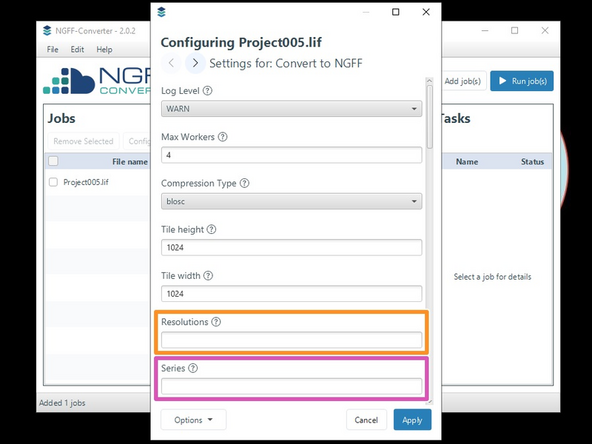Click the Tile width input field

291,294
